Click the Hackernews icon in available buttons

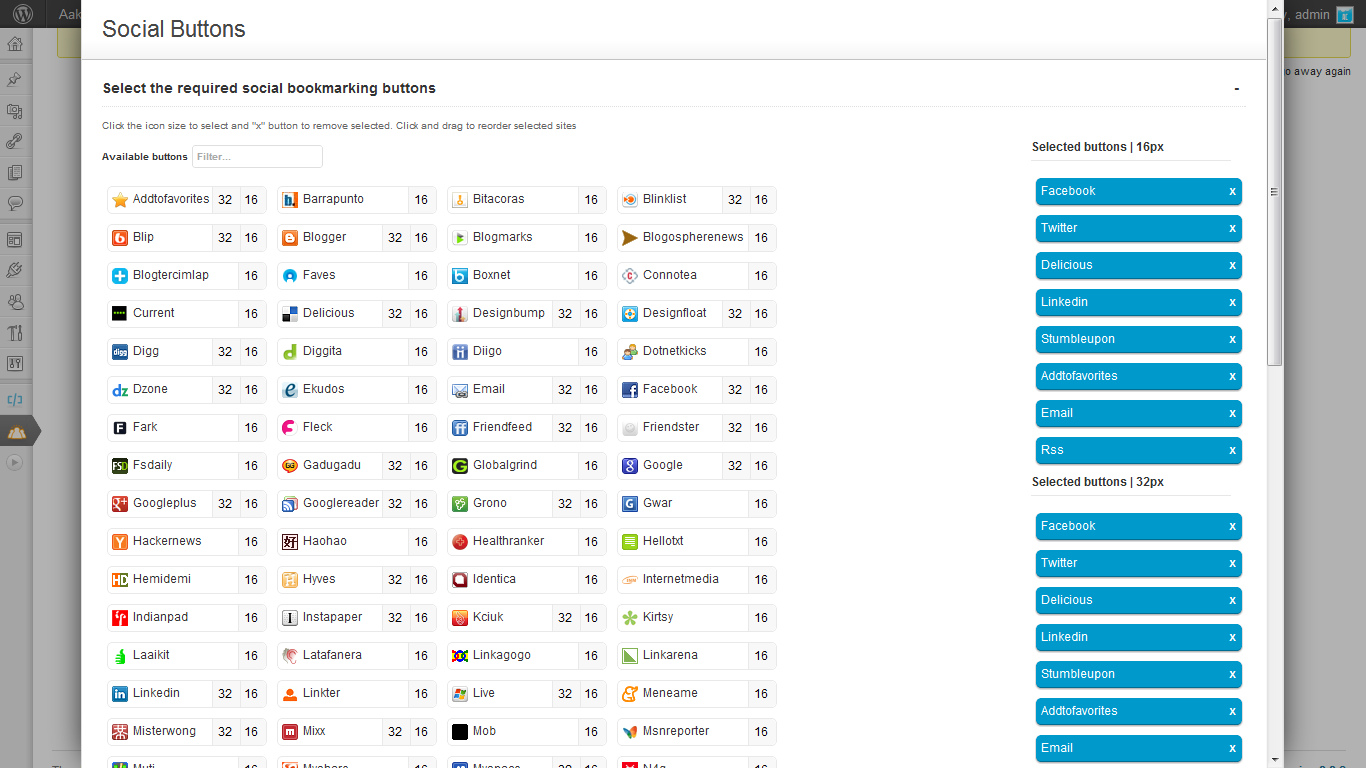pyautogui.click(x=120, y=542)
